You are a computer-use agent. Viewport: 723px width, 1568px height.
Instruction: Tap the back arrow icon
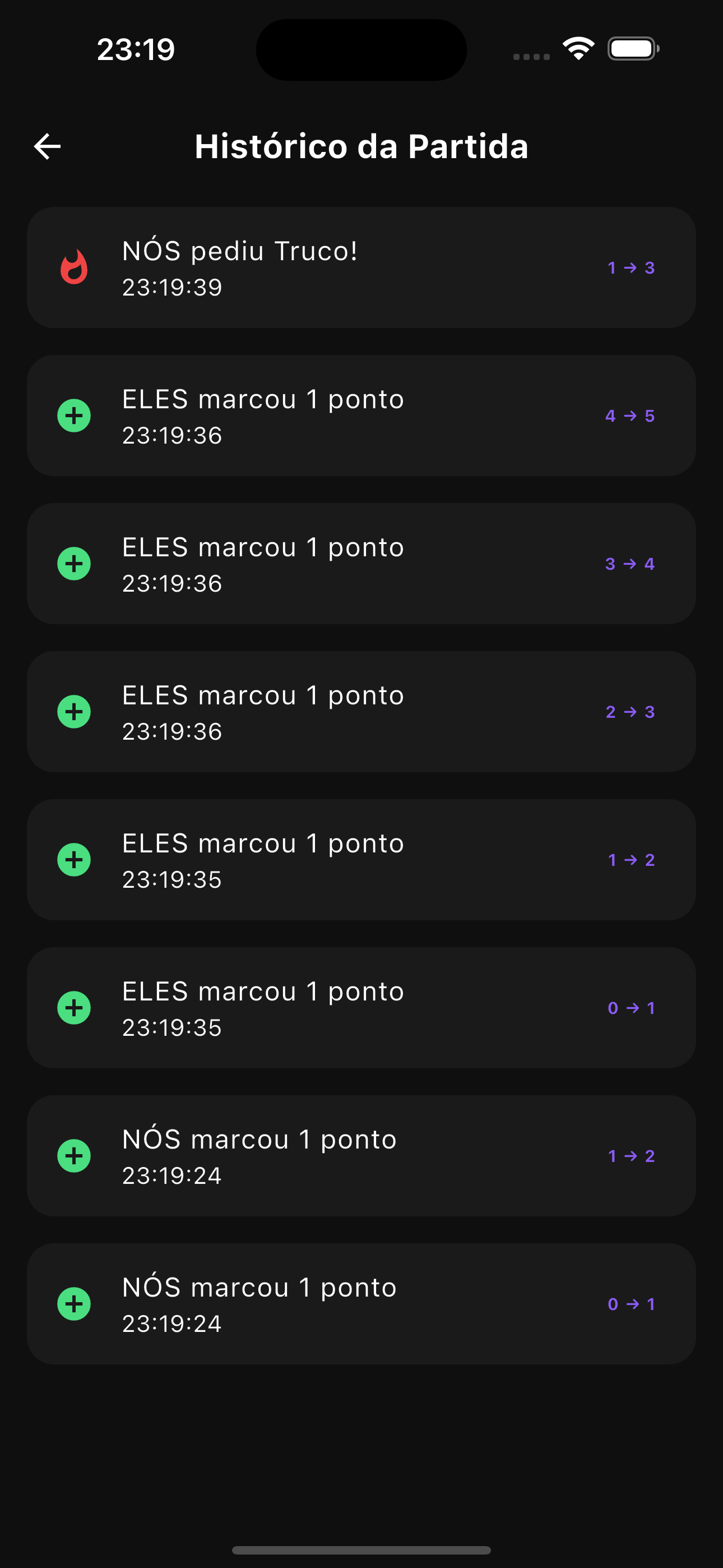[x=48, y=146]
